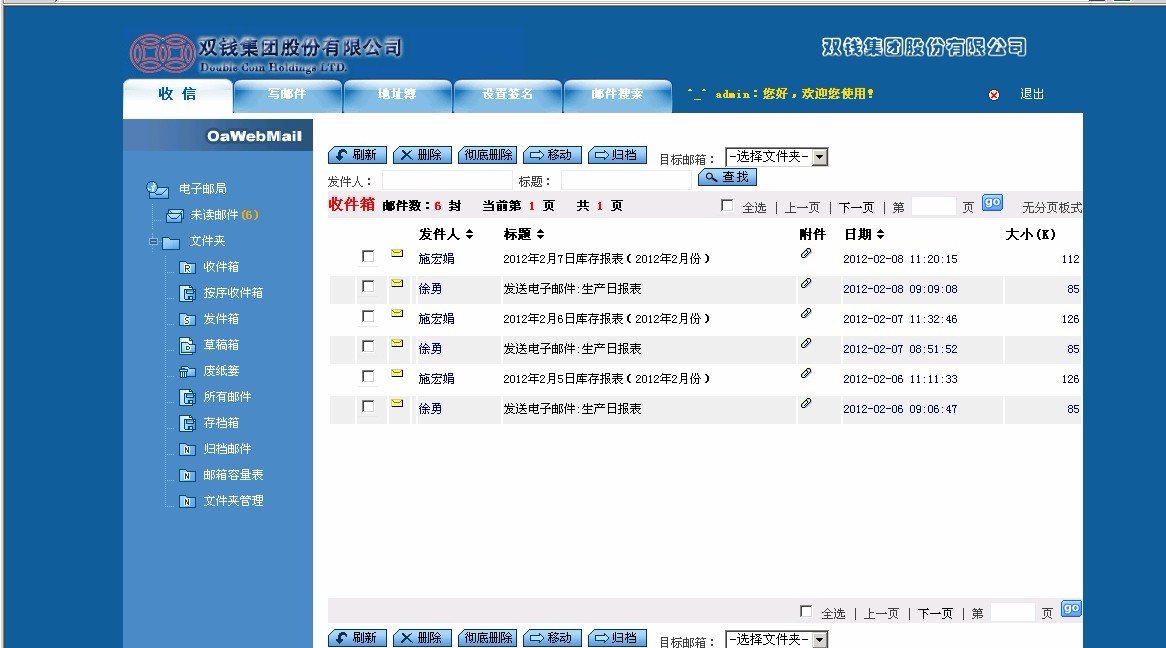Click the 邮箱容量表 icon

187,475
